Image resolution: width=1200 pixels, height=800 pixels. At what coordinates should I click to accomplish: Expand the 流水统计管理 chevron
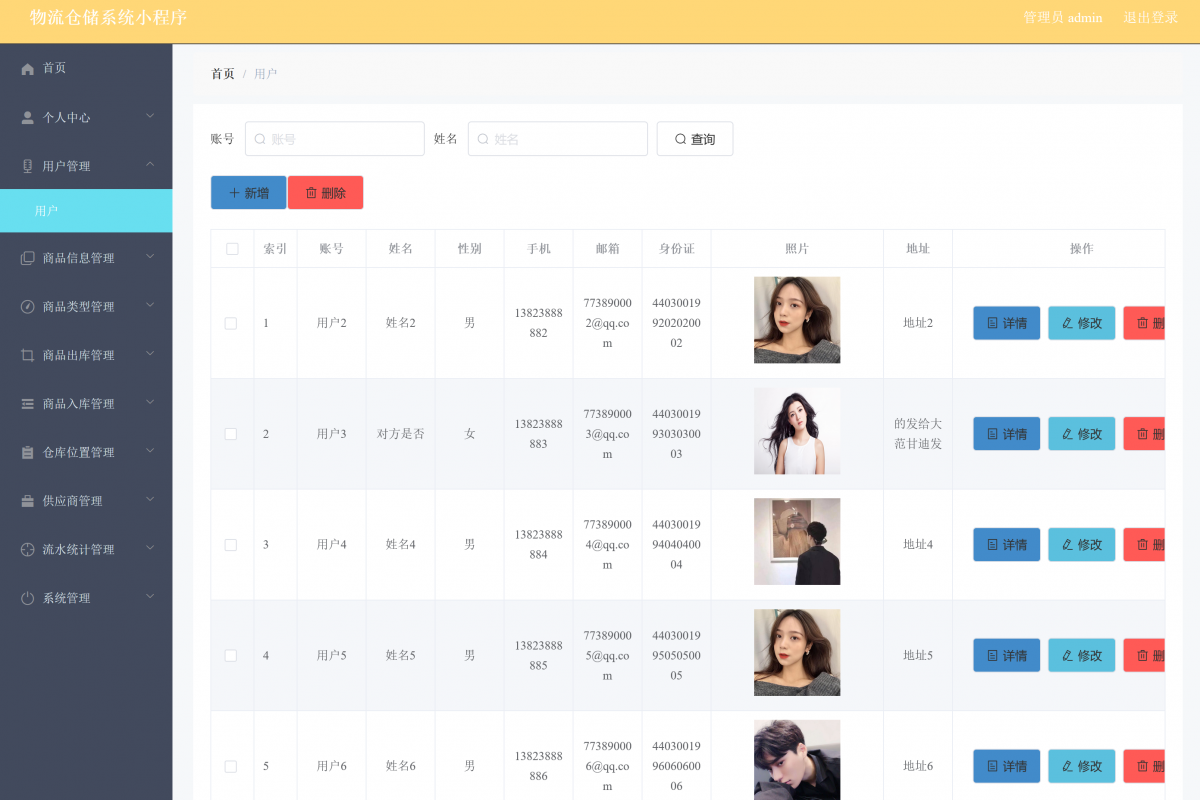150,548
